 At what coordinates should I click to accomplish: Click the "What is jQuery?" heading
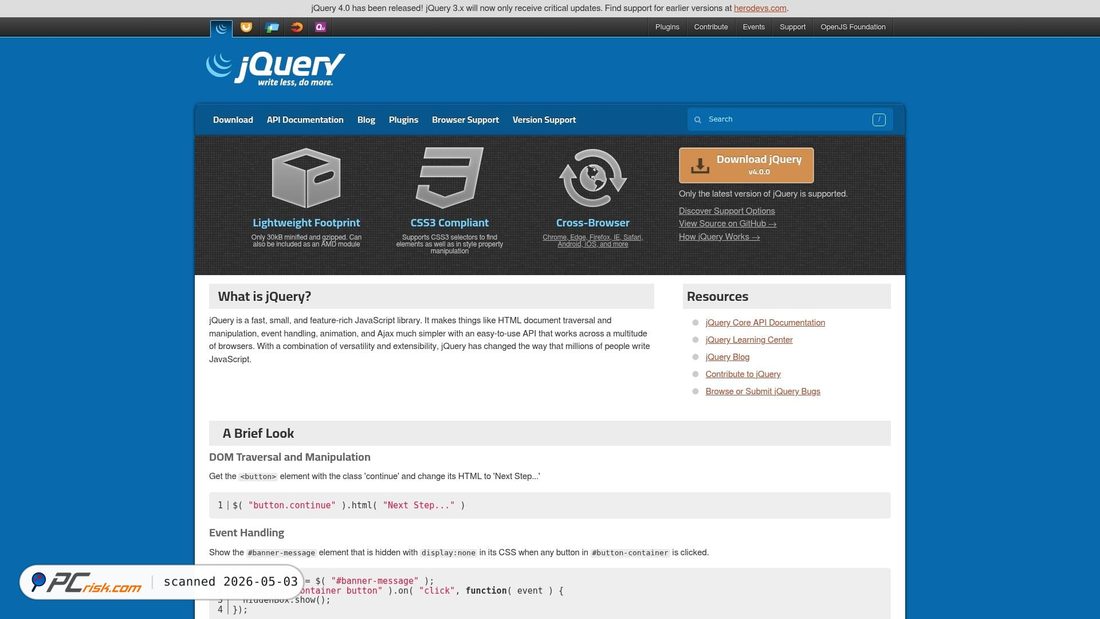264,296
